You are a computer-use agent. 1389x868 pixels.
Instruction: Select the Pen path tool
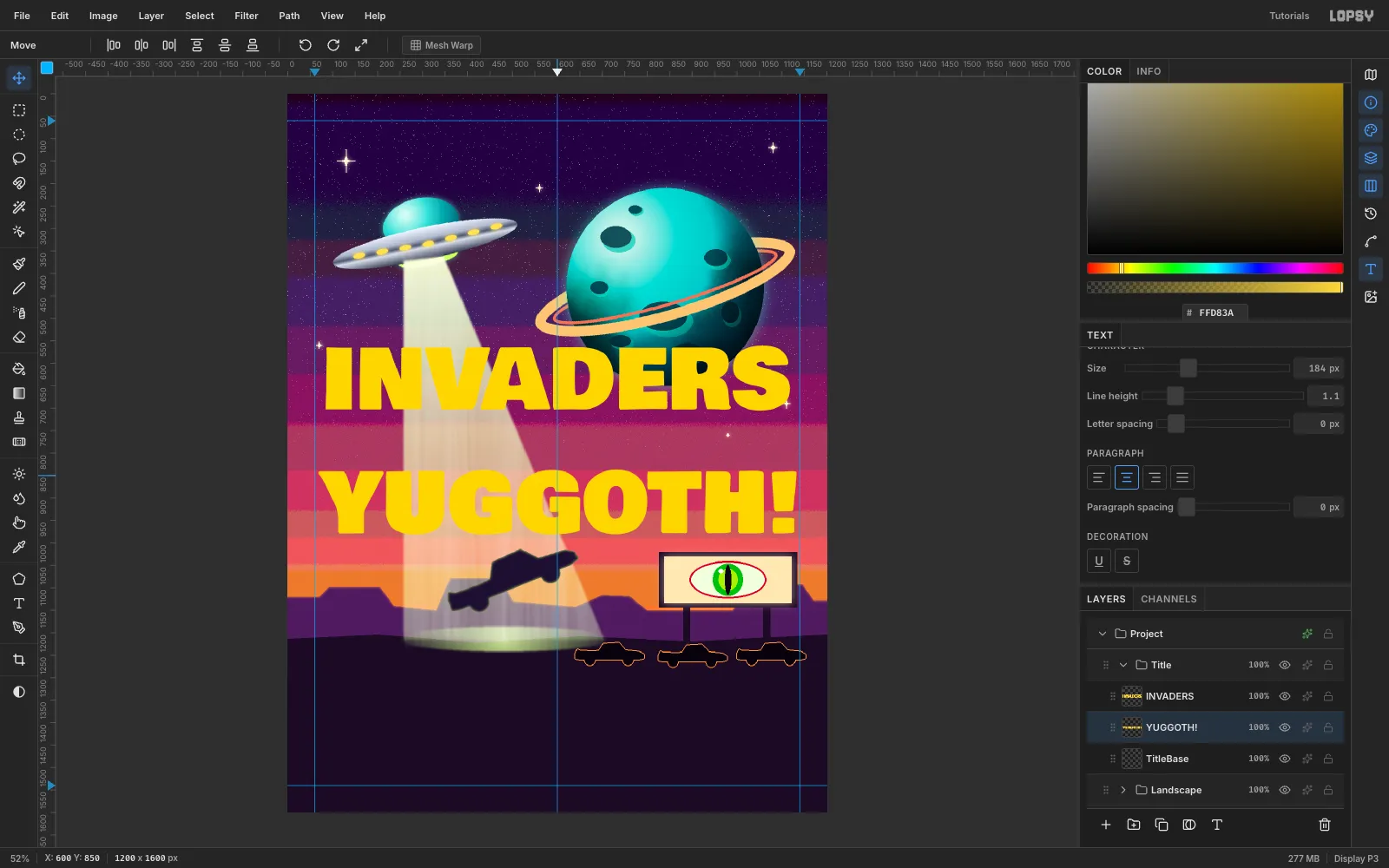point(19,628)
